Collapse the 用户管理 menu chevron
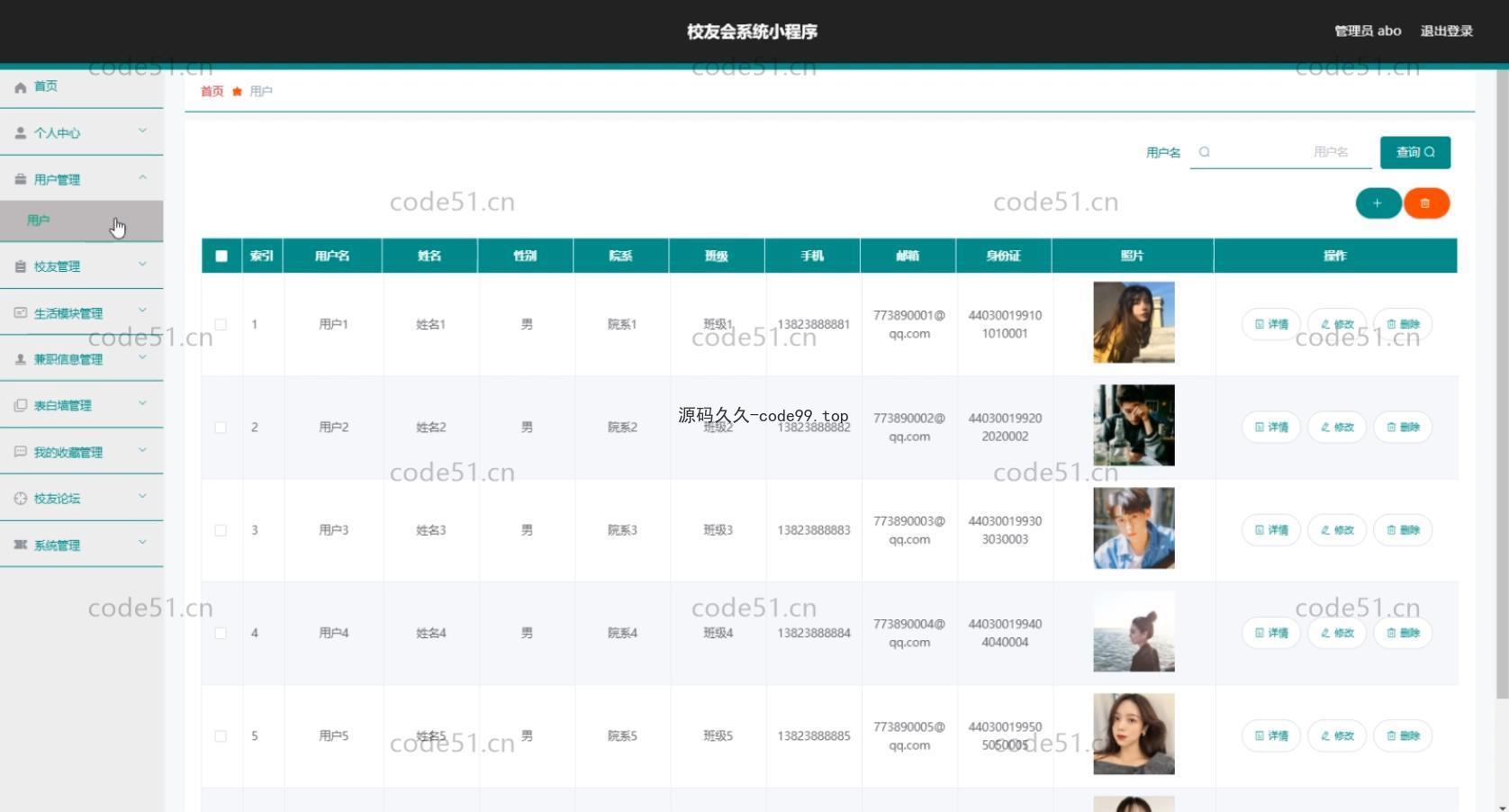 (142, 178)
